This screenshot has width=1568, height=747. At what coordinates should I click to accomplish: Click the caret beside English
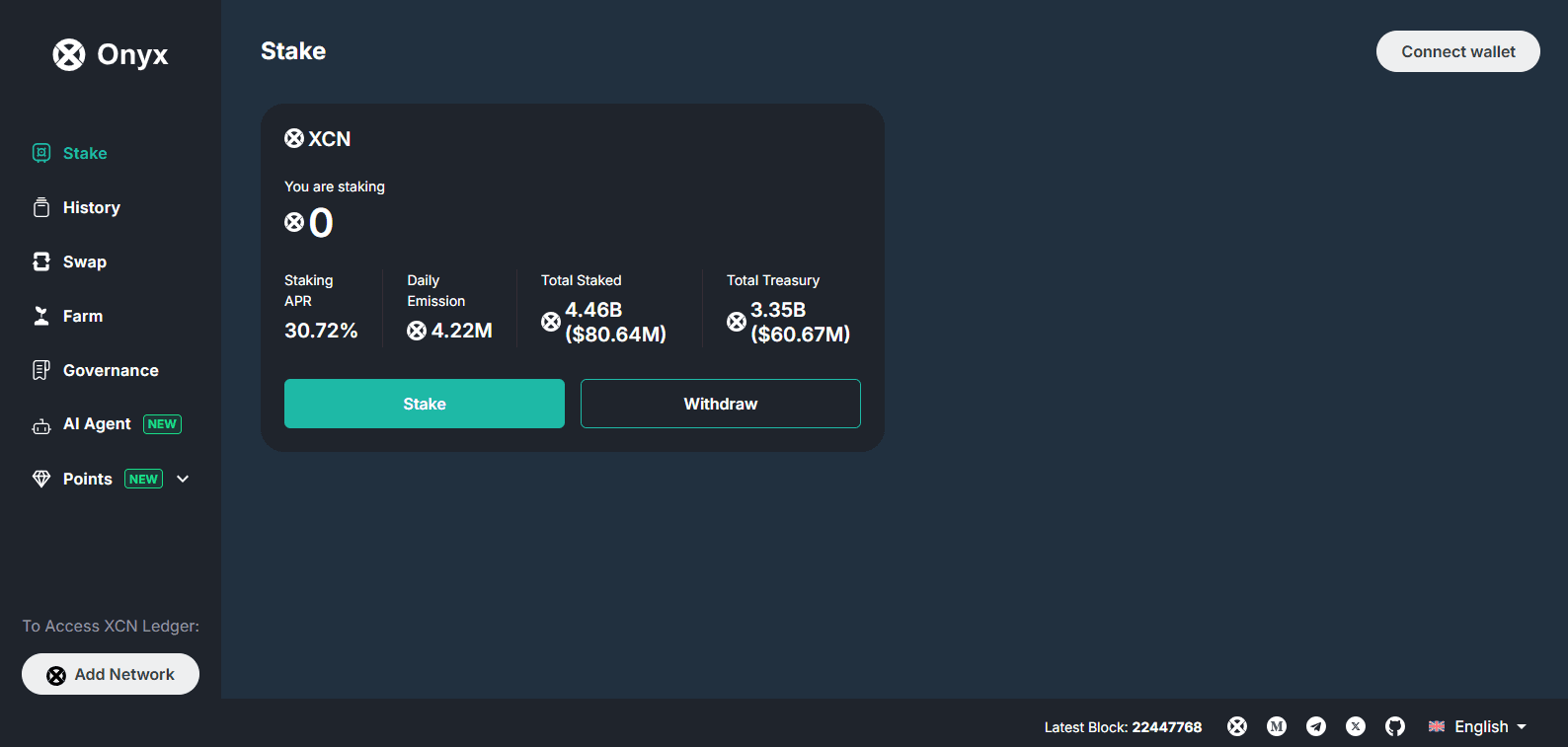1522,726
